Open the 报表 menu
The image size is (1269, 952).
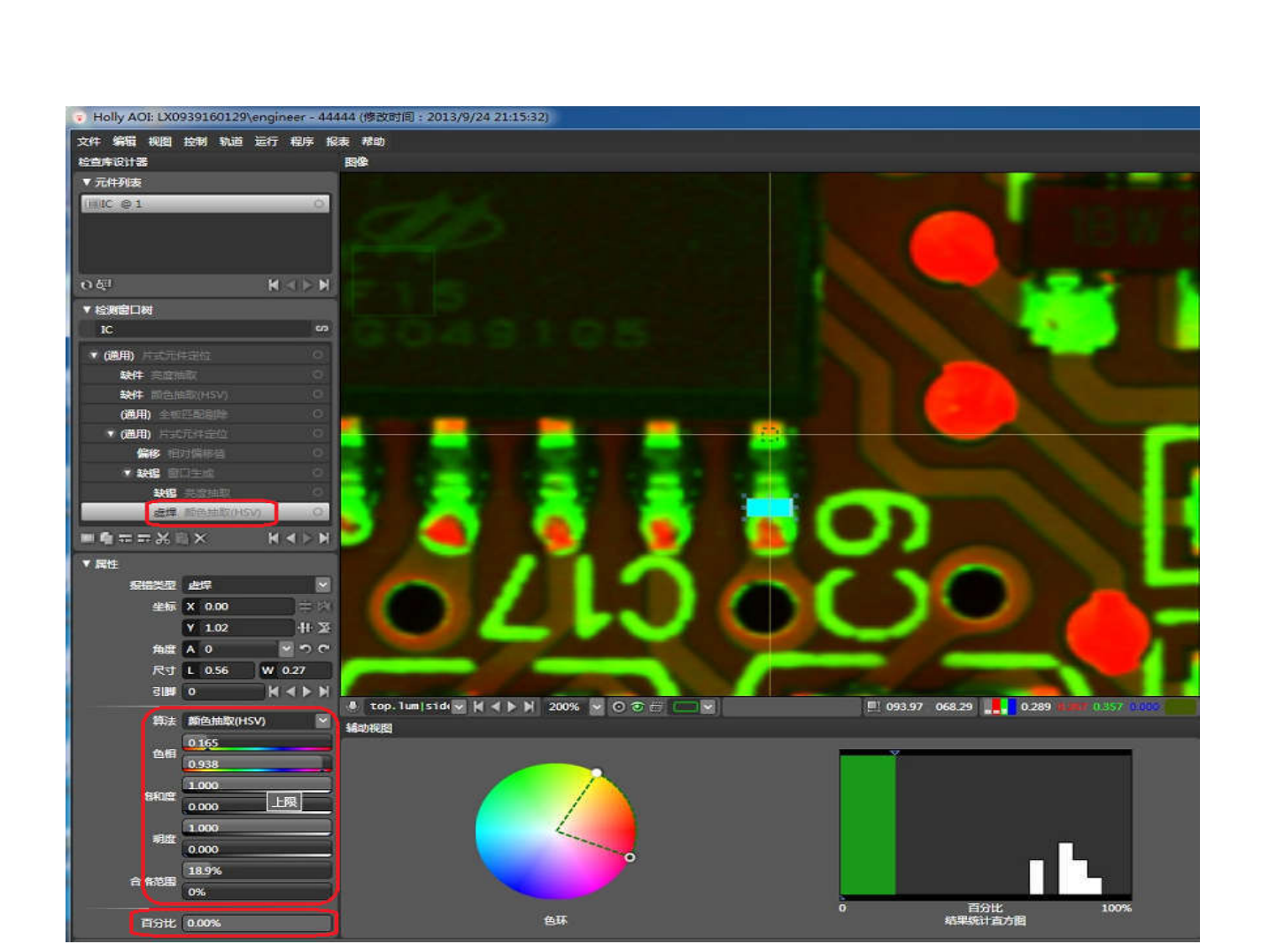pos(337,142)
